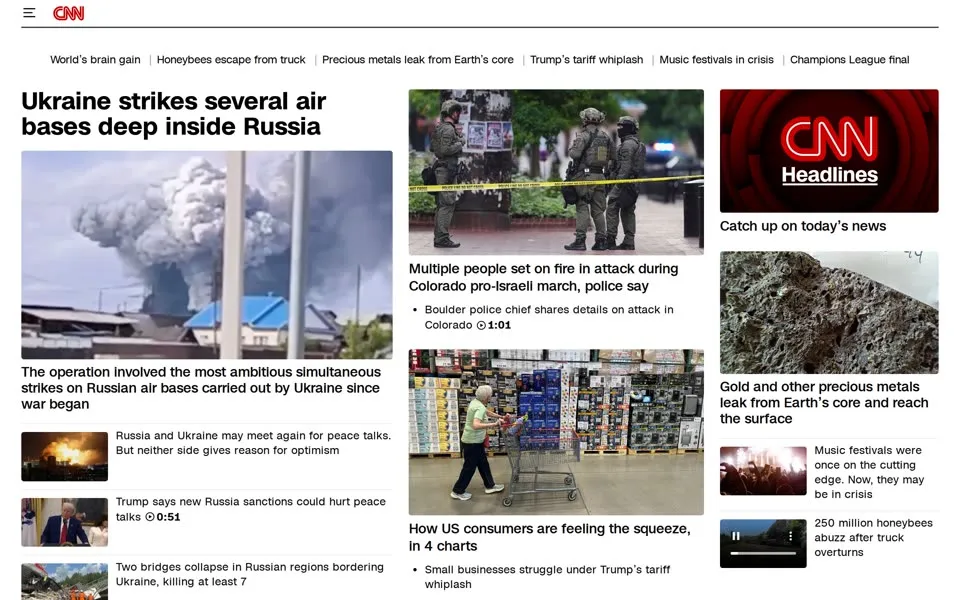Open "Honeybees escape from truck" topic
The width and height of the screenshot is (960, 600).
pyautogui.click(x=231, y=59)
